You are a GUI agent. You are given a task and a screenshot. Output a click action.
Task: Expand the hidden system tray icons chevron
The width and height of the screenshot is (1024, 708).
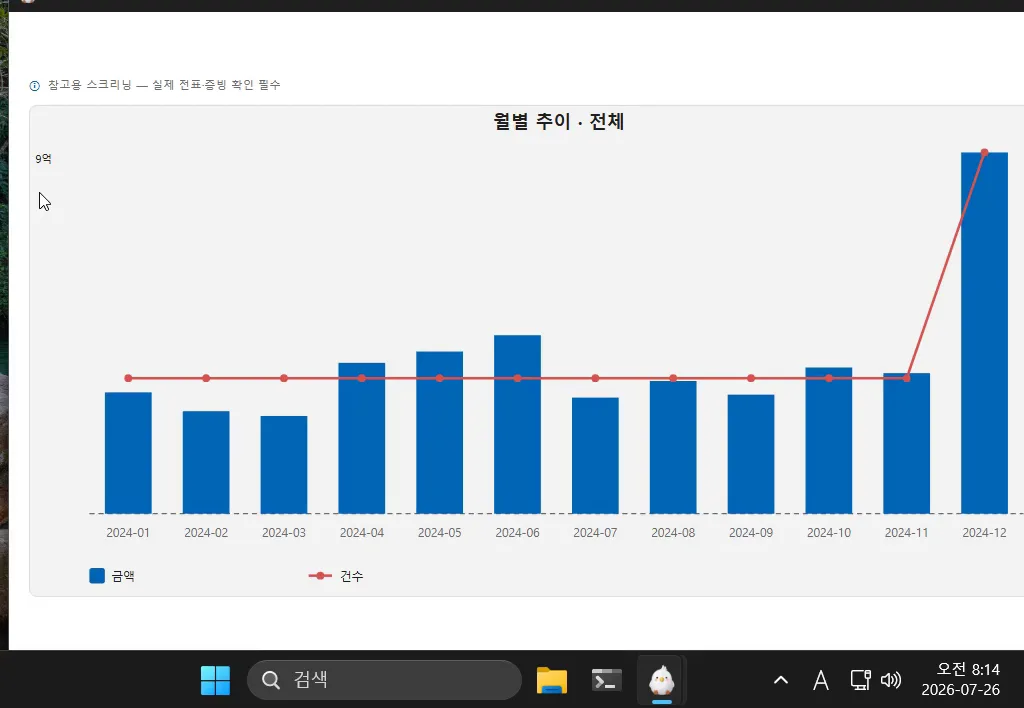point(780,680)
